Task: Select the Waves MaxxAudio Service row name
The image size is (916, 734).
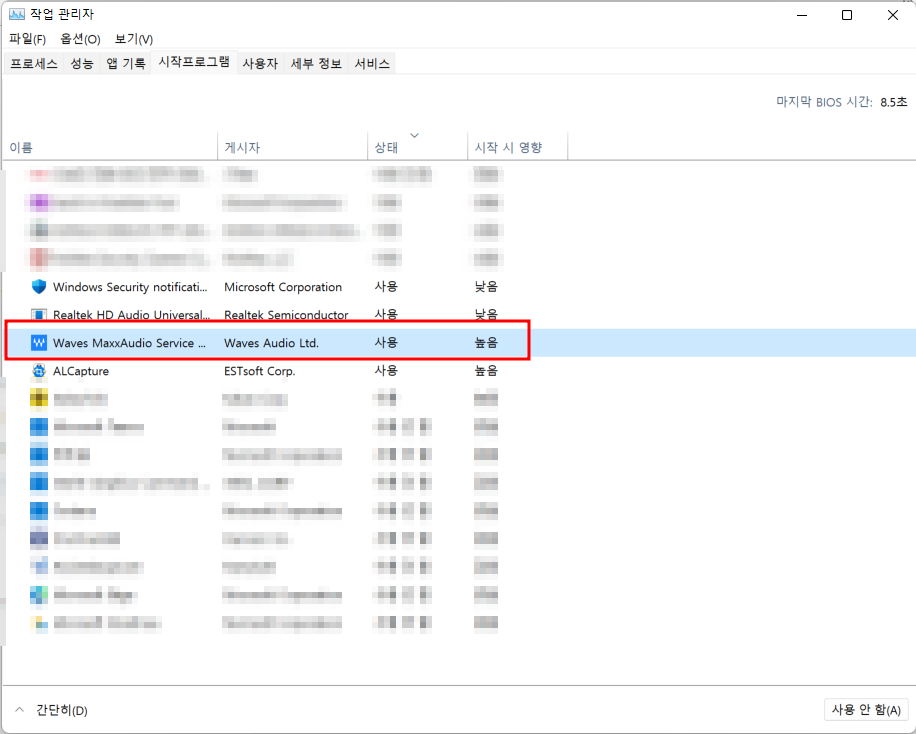Action: 129,343
